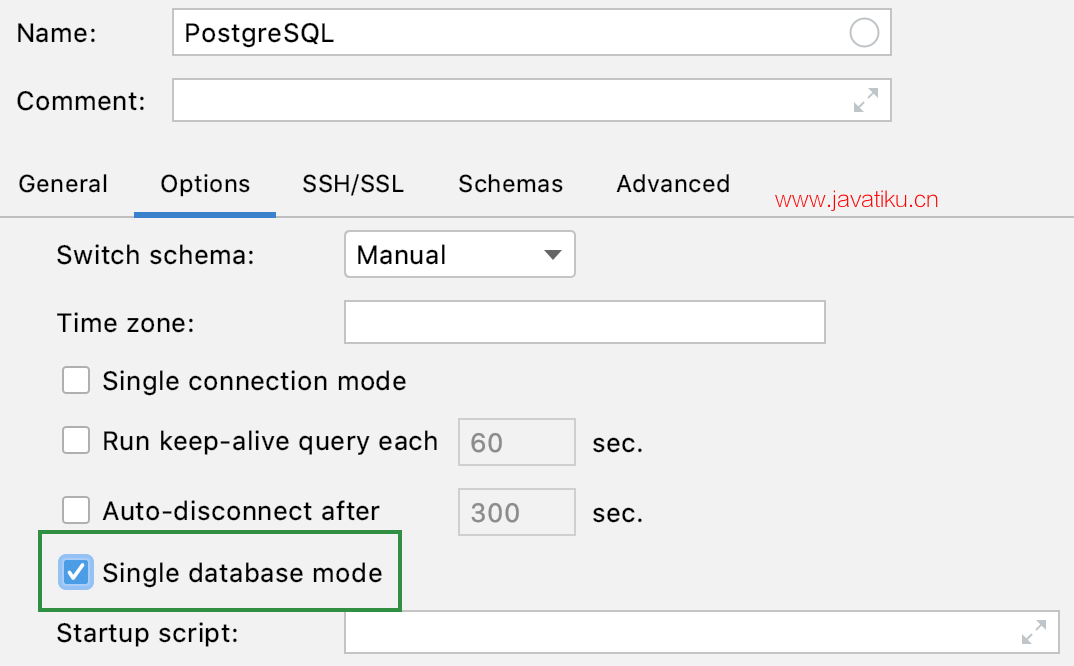Image resolution: width=1074 pixels, height=666 pixels.
Task: Switch to the General tab
Action: click(x=63, y=184)
